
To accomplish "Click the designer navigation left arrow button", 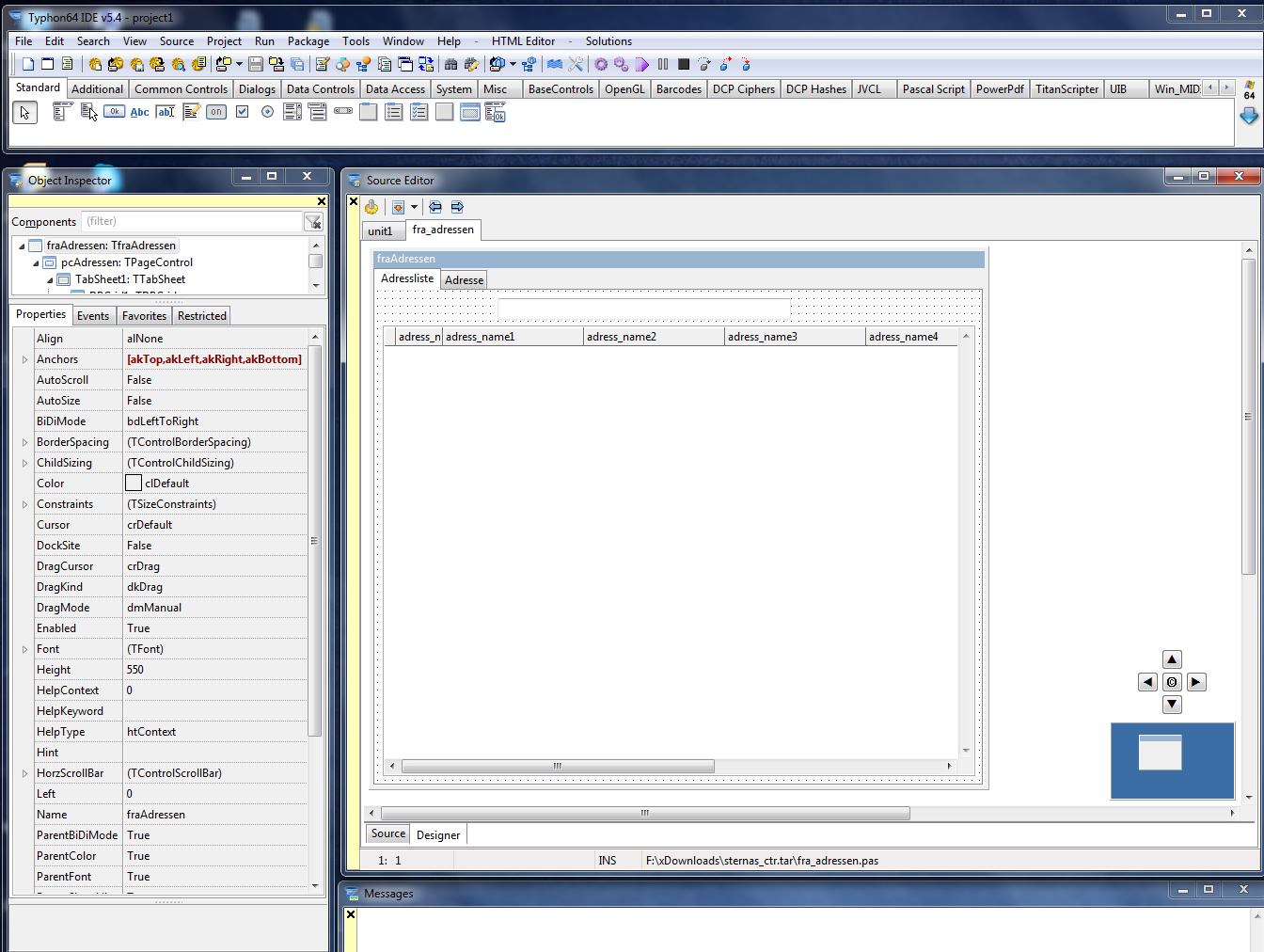I will (x=1147, y=682).
